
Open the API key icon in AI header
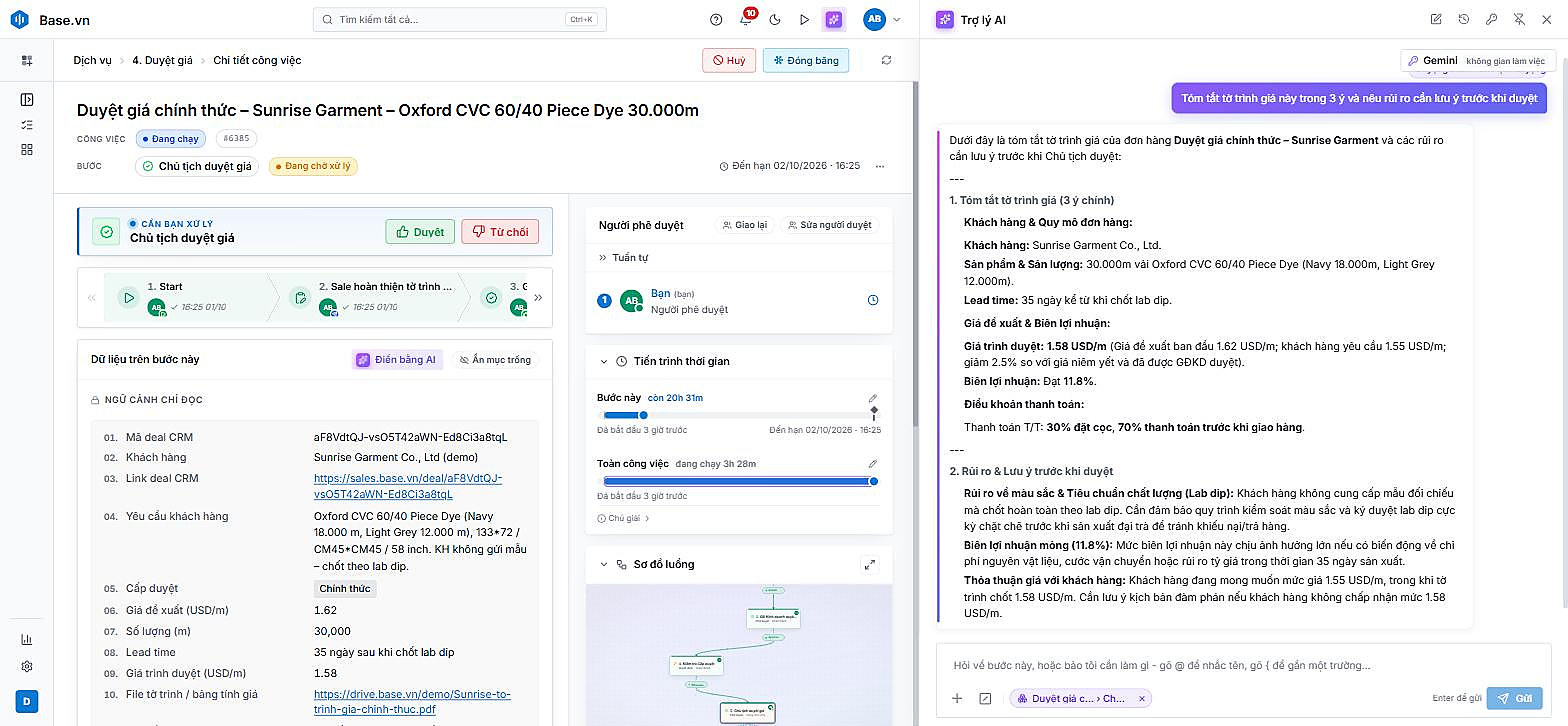1491,19
